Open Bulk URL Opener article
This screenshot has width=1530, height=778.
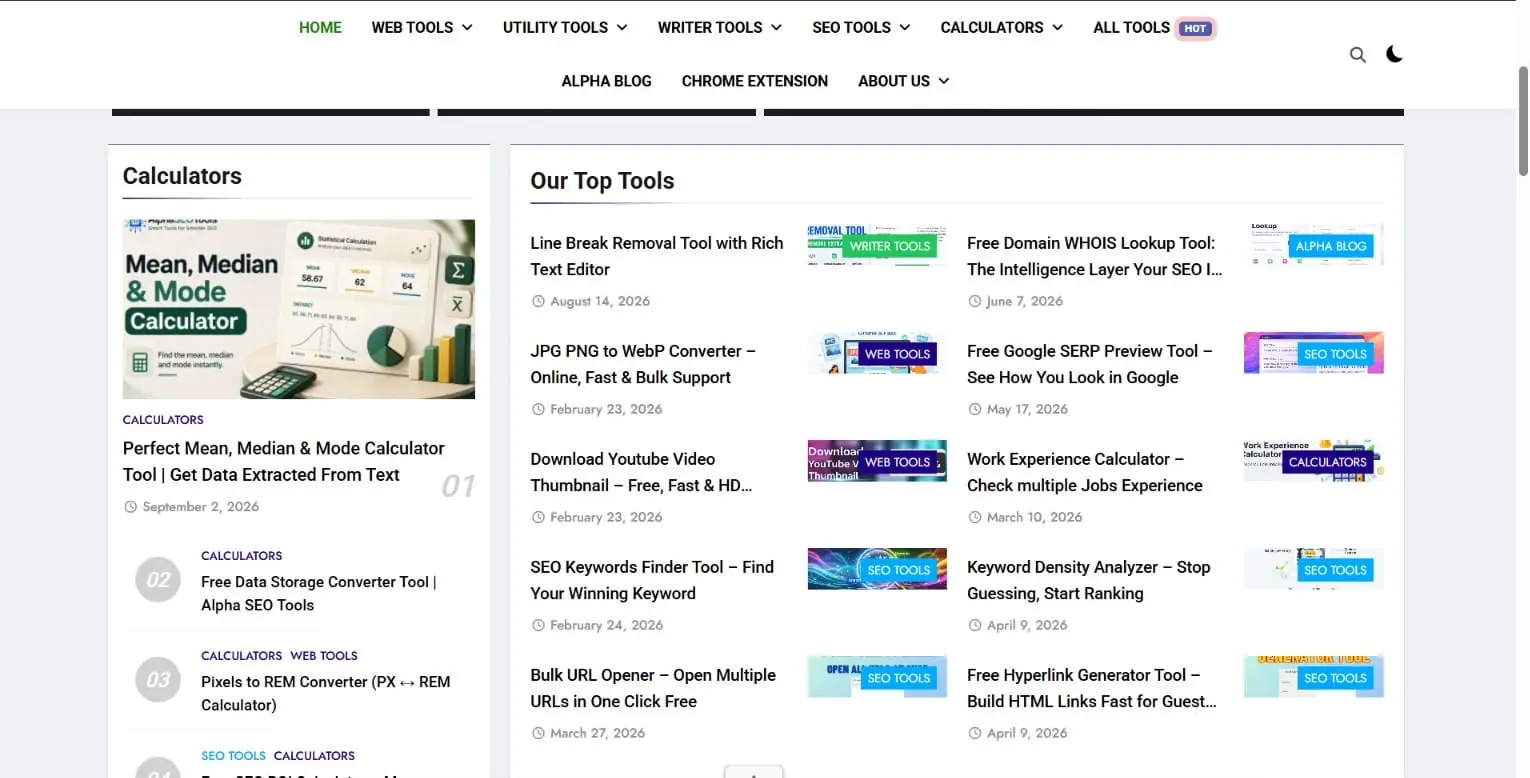coord(653,688)
